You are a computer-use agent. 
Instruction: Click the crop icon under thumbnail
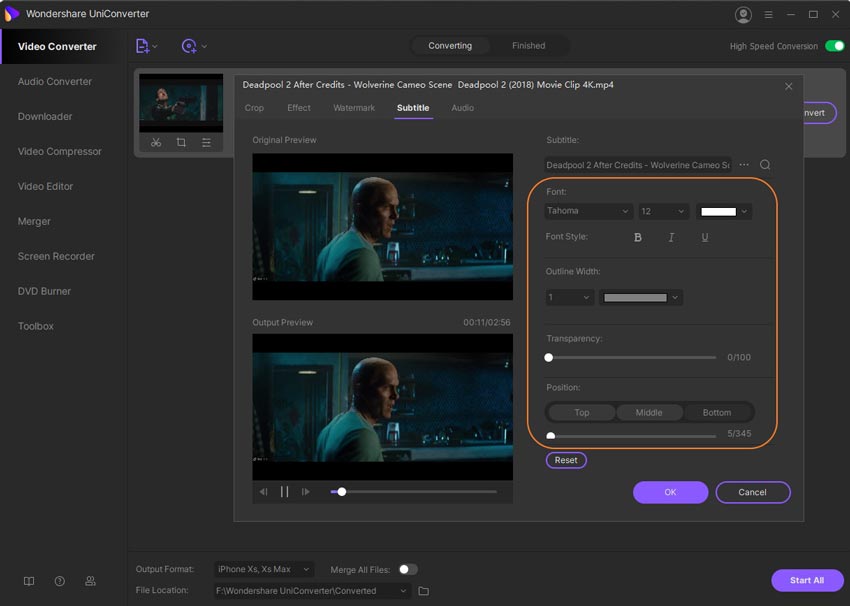point(181,143)
